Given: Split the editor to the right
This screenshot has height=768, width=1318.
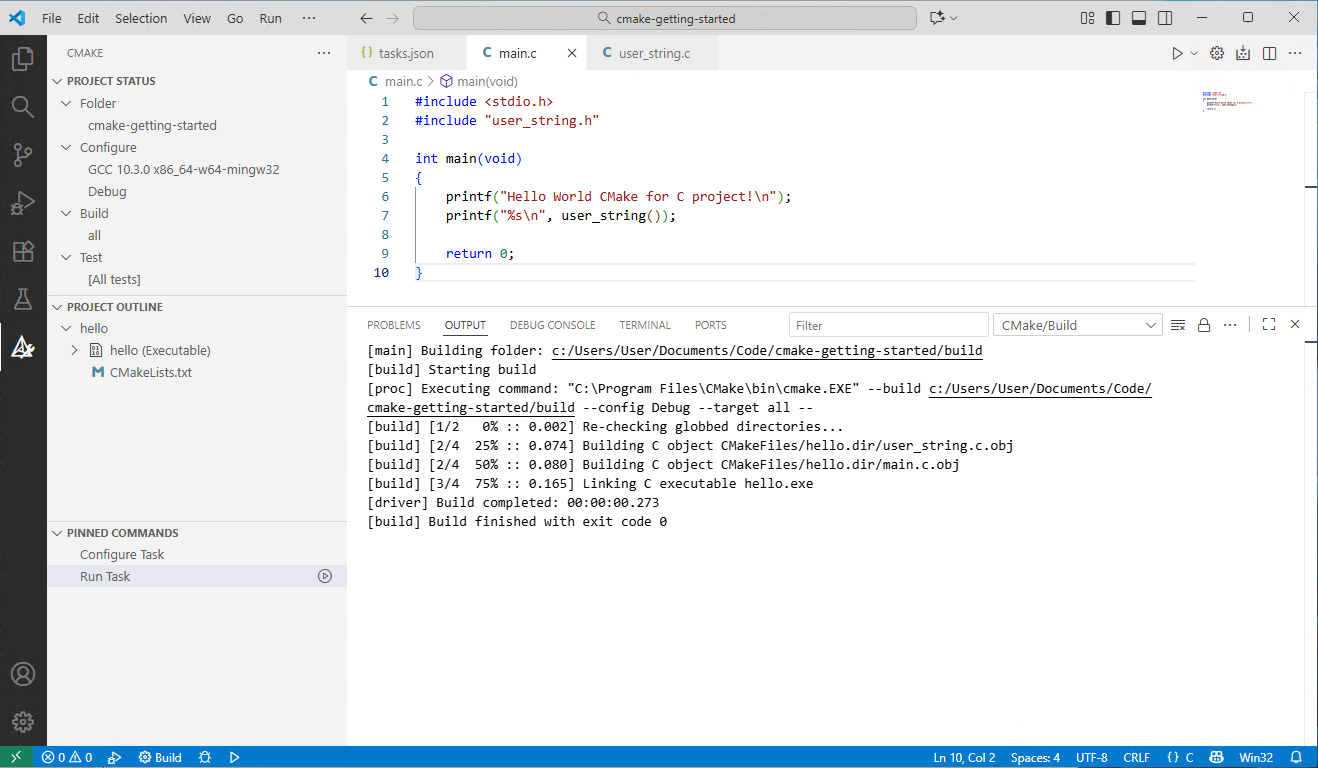Looking at the screenshot, I should coord(1269,54).
